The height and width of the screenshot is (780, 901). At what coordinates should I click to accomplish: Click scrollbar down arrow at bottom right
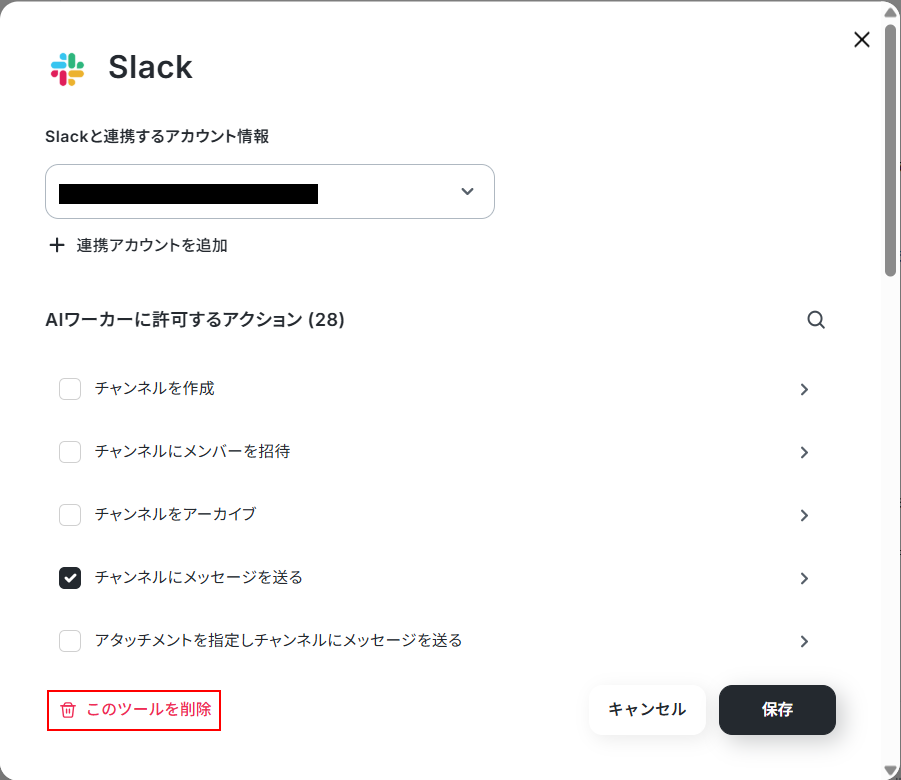click(890, 770)
